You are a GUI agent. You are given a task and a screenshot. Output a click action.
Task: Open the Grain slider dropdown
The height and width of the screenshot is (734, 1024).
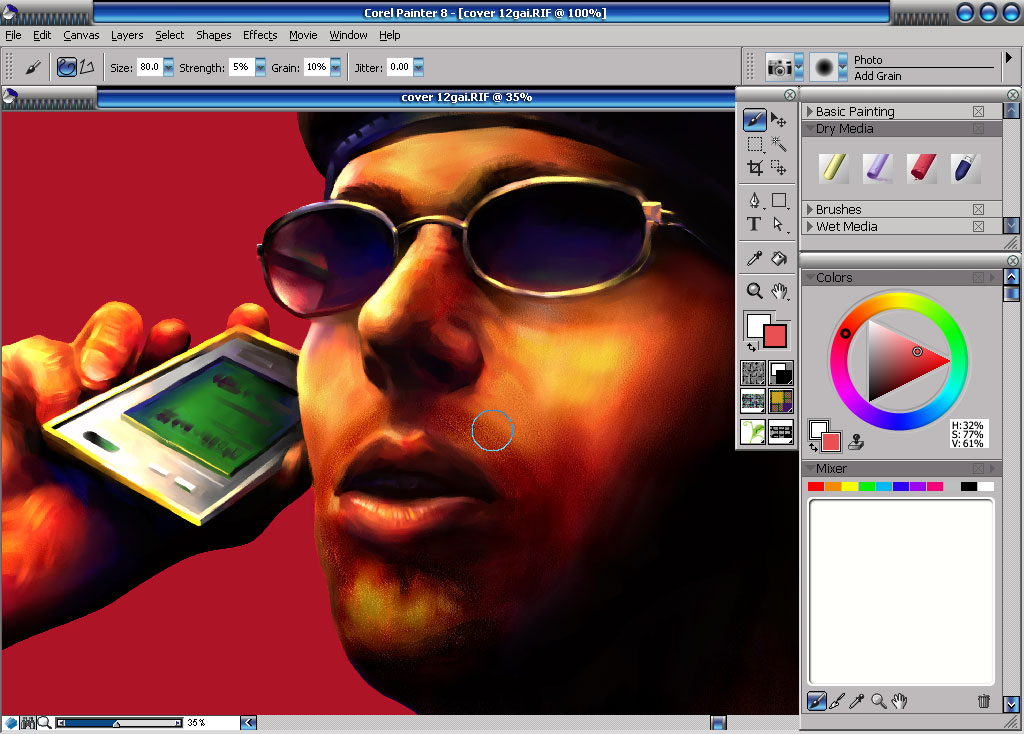coord(335,67)
